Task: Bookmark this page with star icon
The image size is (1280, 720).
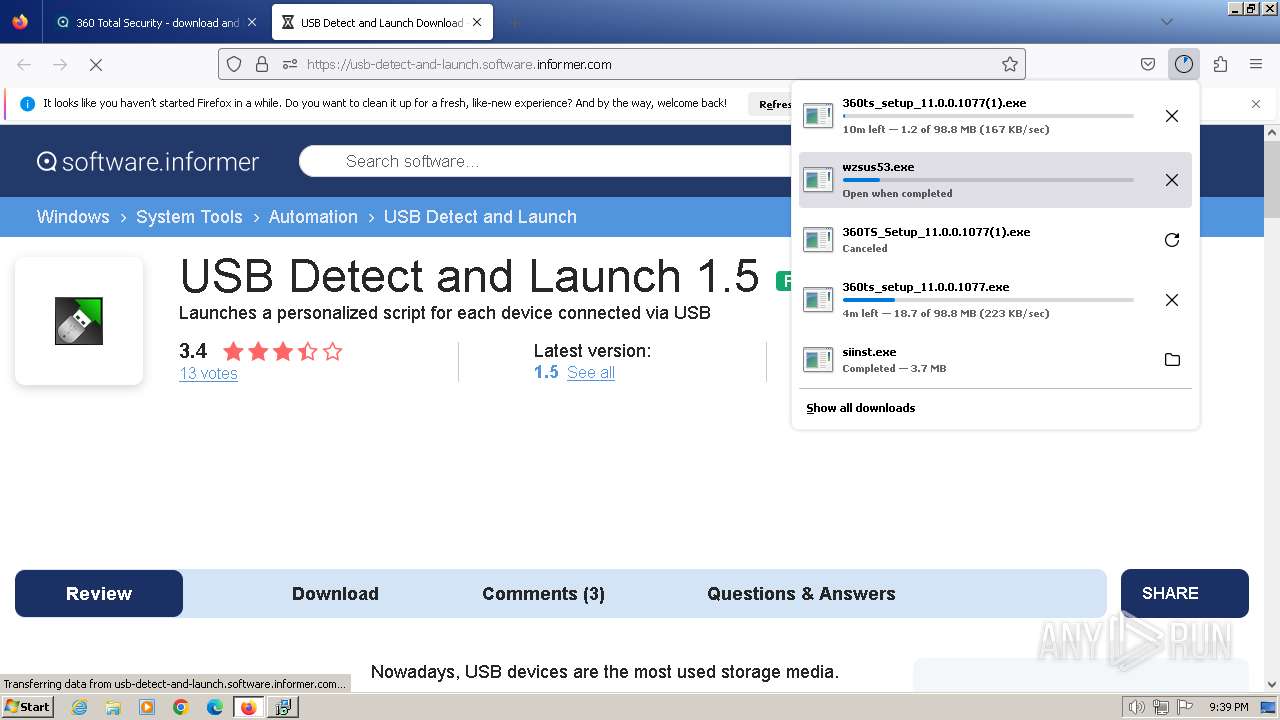Action: coord(1010,64)
